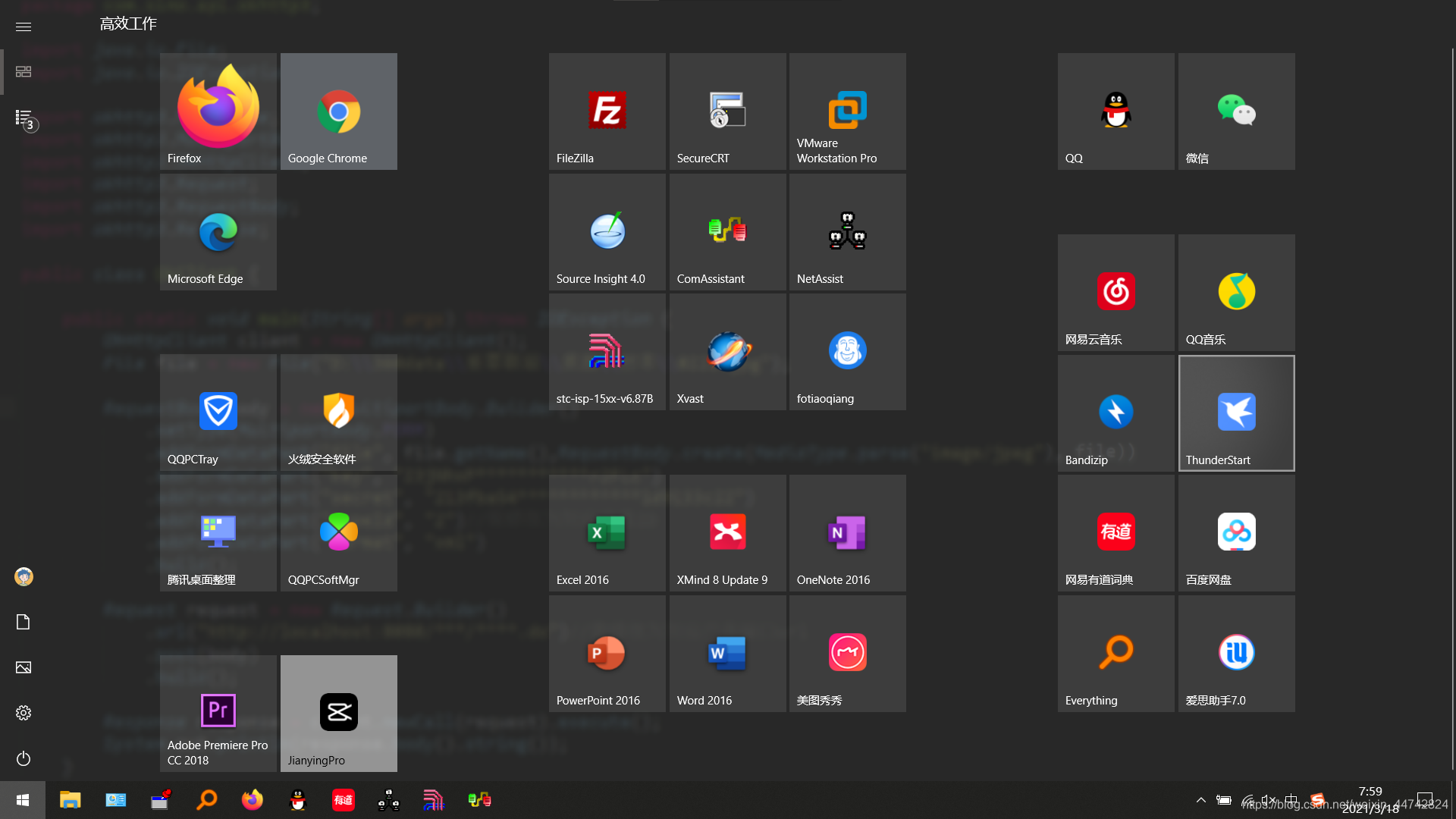The width and height of the screenshot is (1456, 819).
Task: Launch the SecureCRT tile
Action: (727, 111)
